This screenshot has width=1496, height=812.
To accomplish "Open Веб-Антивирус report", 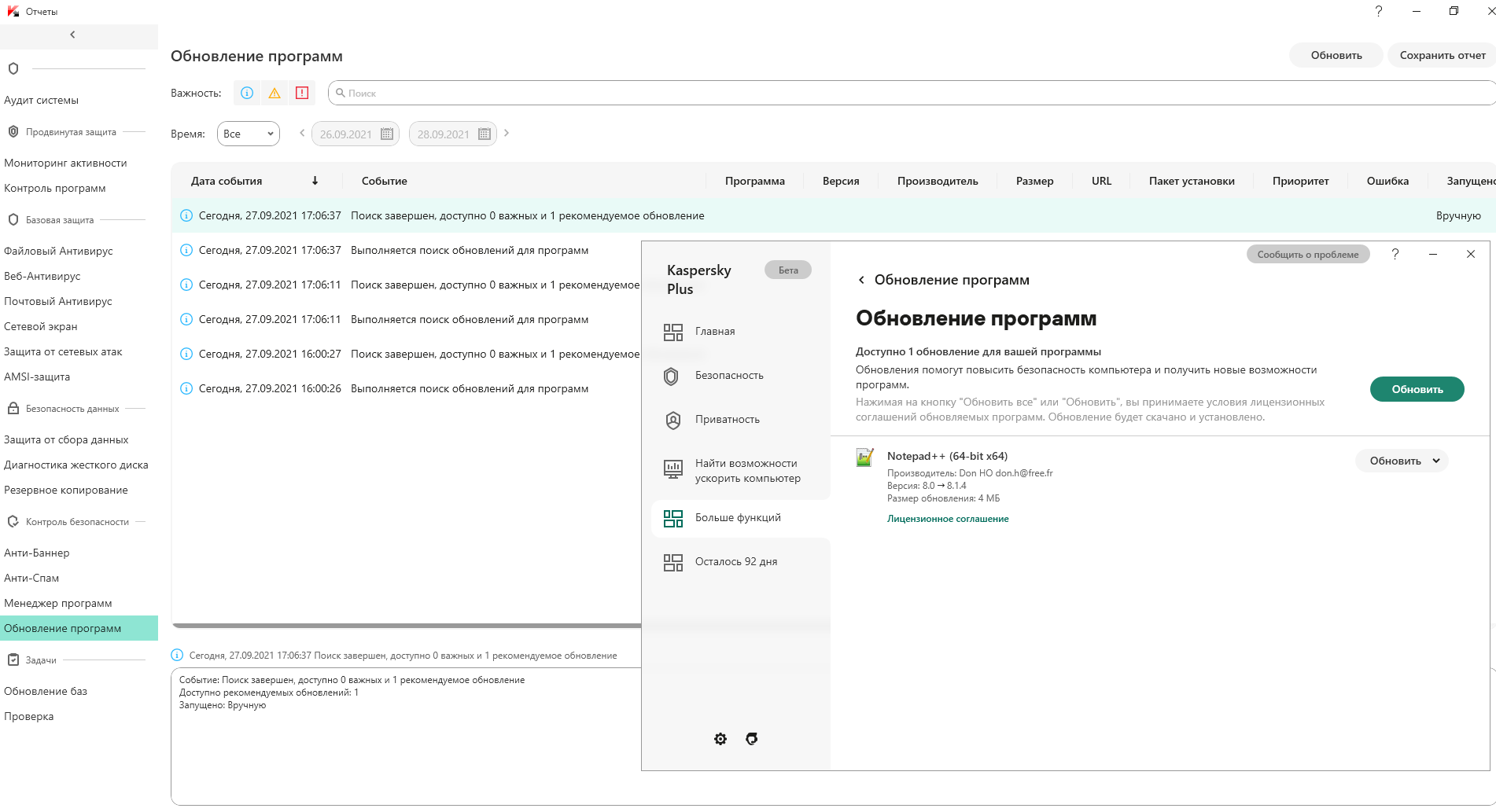I will click(42, 276).
